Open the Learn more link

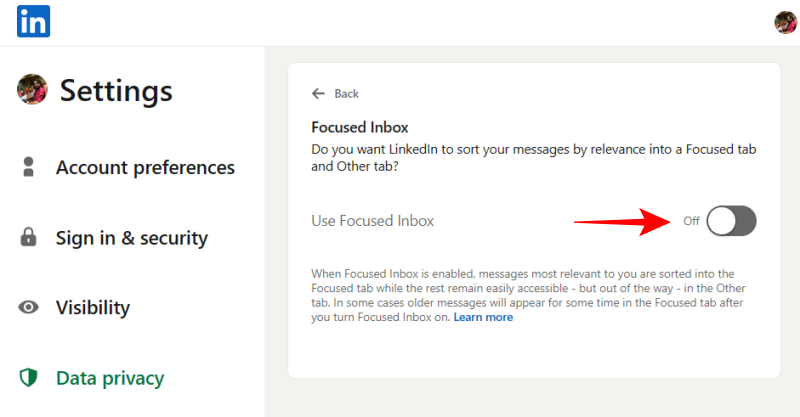pos(483,317)
